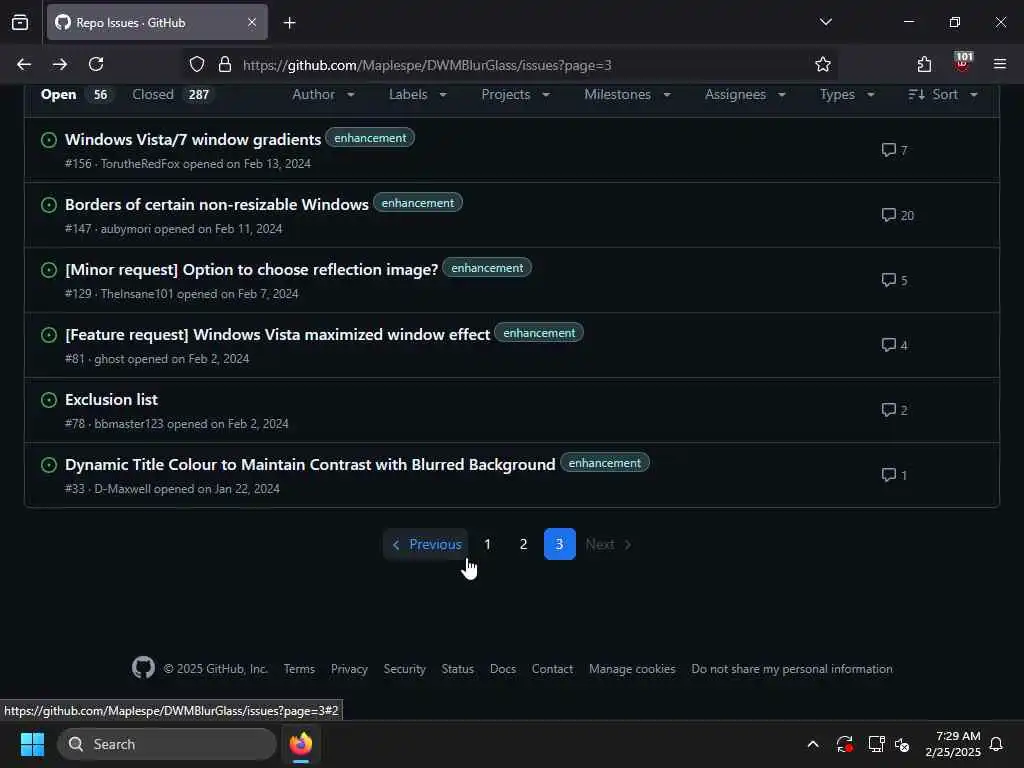This screenshot has width=1024, height=768.
Task: Open issue Dynamic Title Colour to Maintain Contrast
Action: (x=310, y=464)
